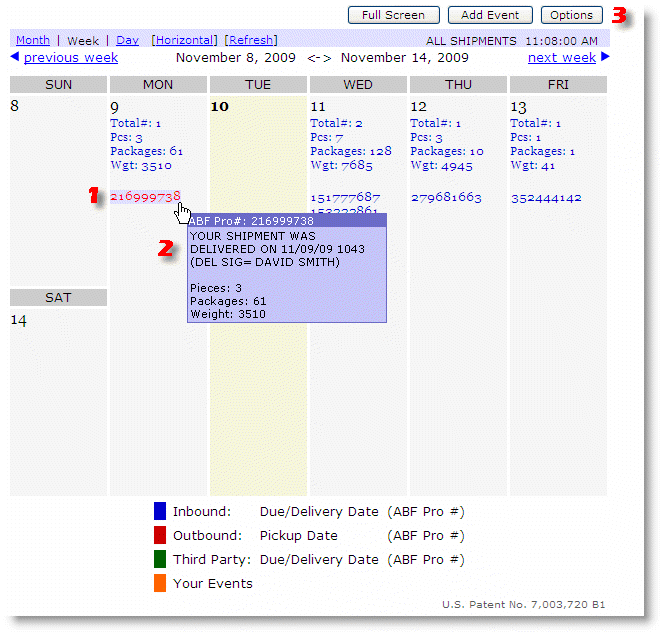Click the 'ALL SHIPMENTS' label
The image size is (660, 632).
471,41
